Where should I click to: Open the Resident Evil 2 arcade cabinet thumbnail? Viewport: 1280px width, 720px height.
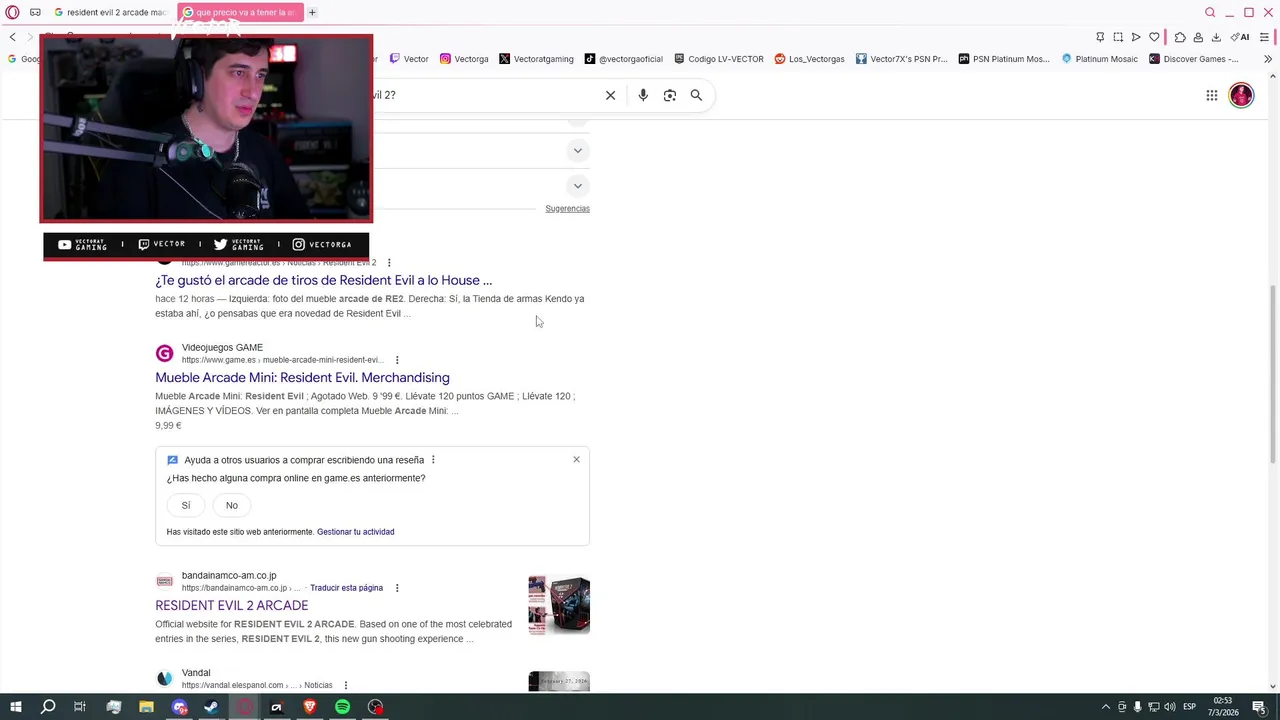559,605
